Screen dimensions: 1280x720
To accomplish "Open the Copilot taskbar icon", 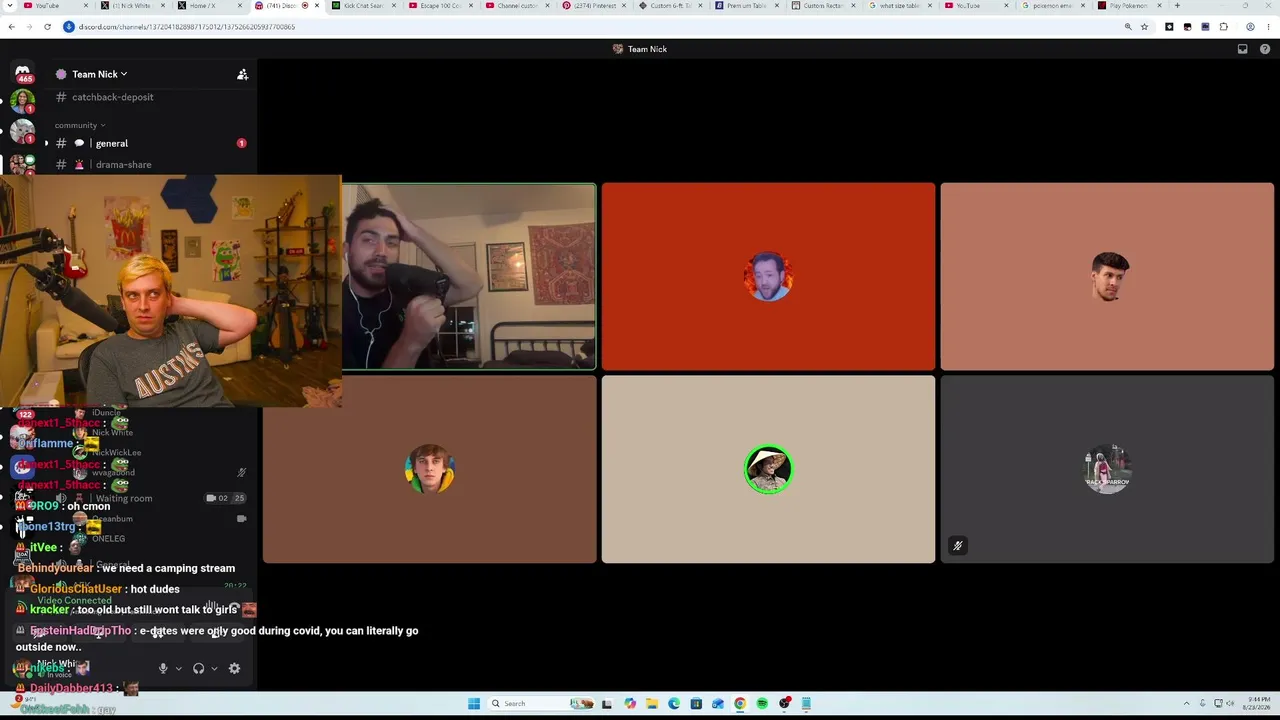I will (x=629, y=703).
